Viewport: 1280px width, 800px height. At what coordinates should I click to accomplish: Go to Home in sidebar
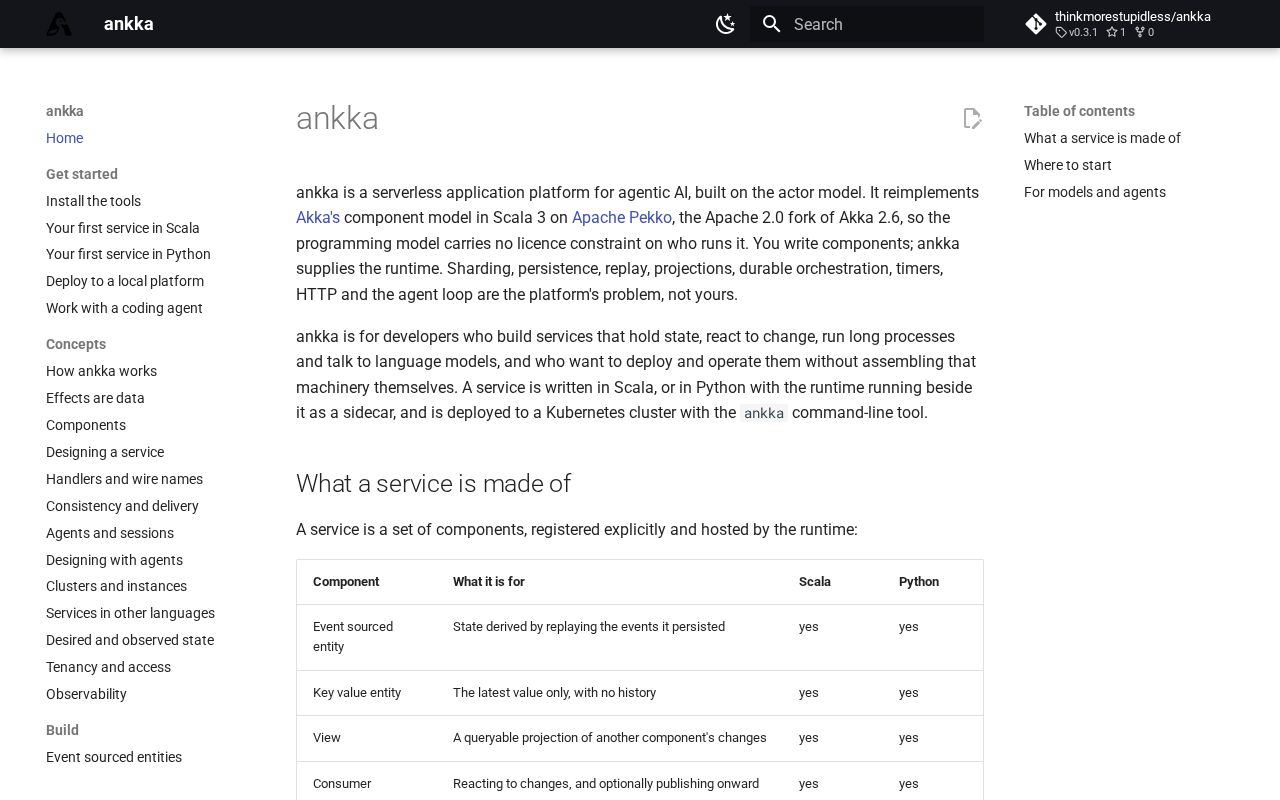coord(64,138)
